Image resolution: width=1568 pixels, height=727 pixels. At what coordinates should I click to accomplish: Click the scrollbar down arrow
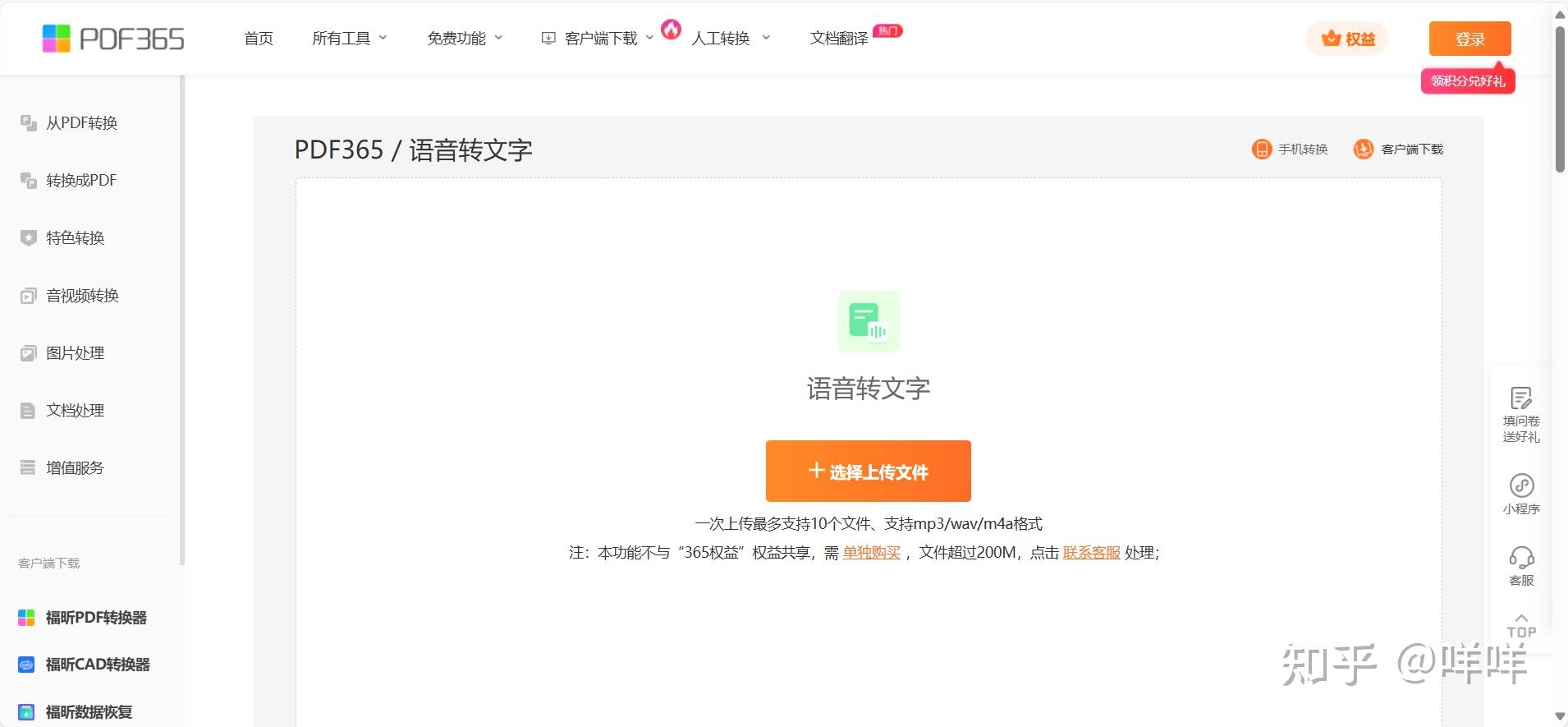coord(1560,717)
